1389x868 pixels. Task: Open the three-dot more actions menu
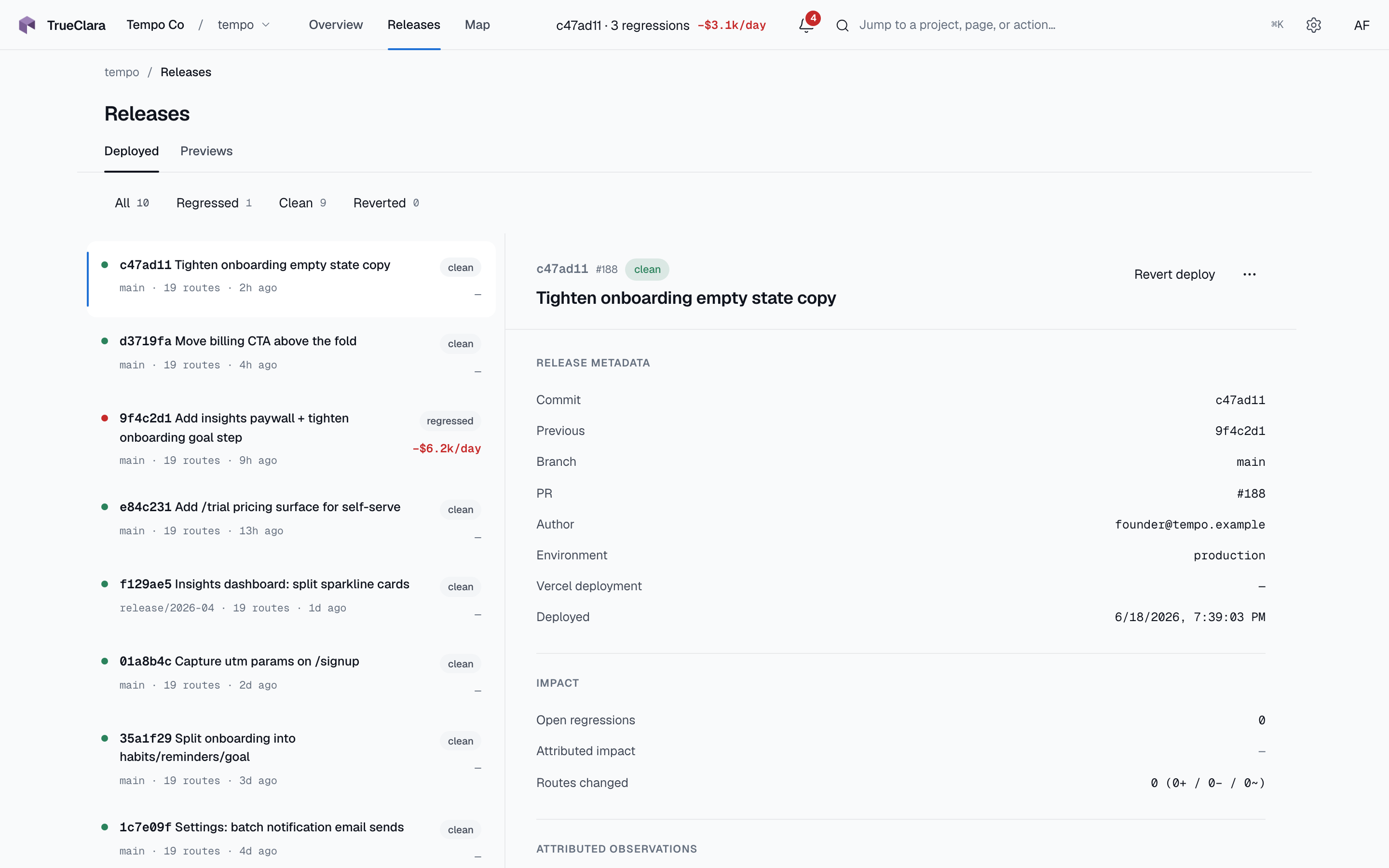click(x=1250, y=274)
